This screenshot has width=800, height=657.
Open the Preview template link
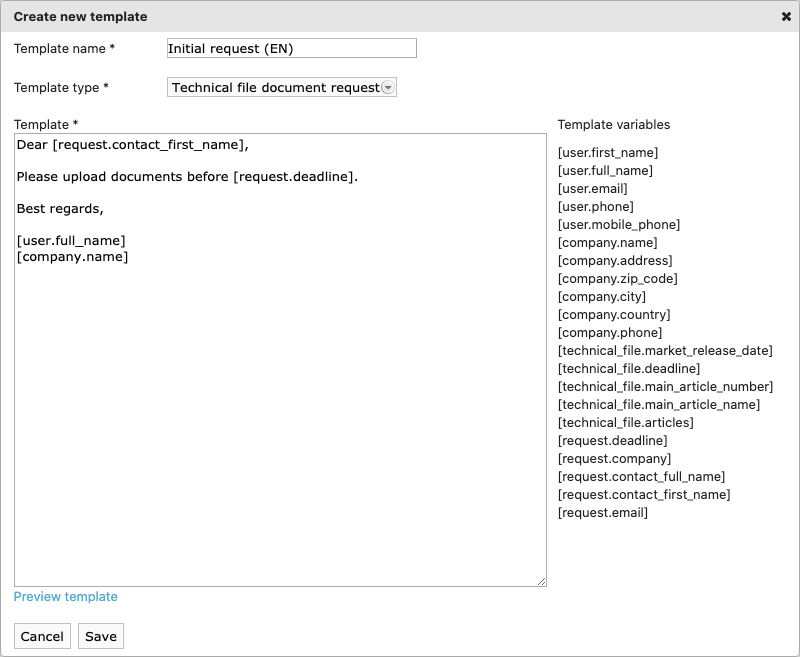66,597
